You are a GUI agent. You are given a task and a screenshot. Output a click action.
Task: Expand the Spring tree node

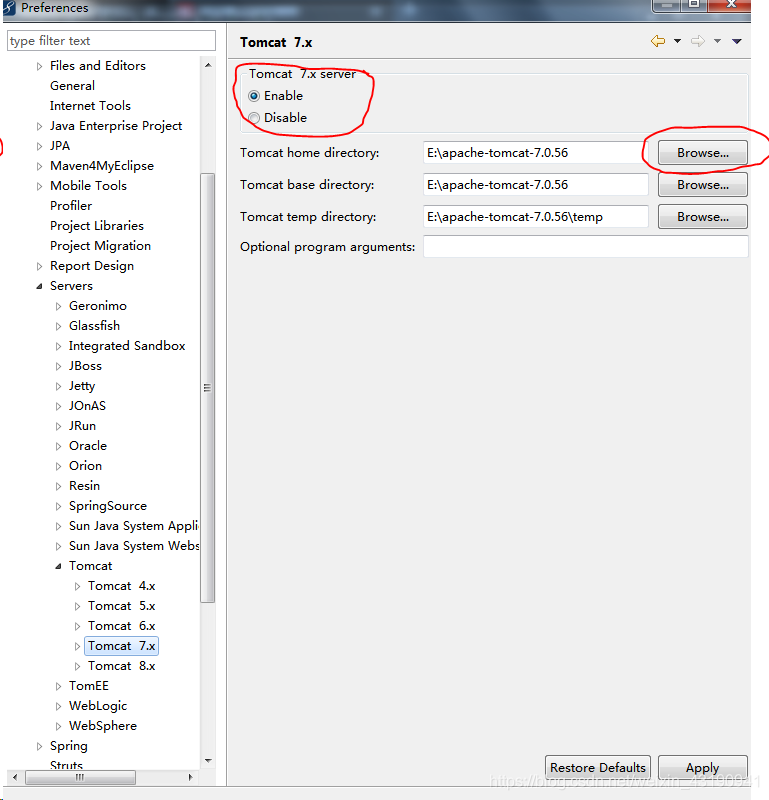[39, 746]
